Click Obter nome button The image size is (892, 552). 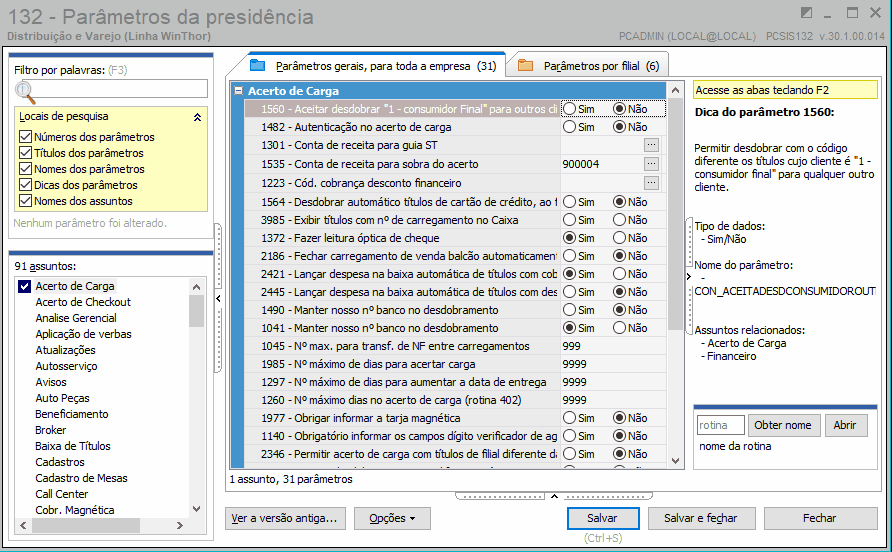[783, 425]
